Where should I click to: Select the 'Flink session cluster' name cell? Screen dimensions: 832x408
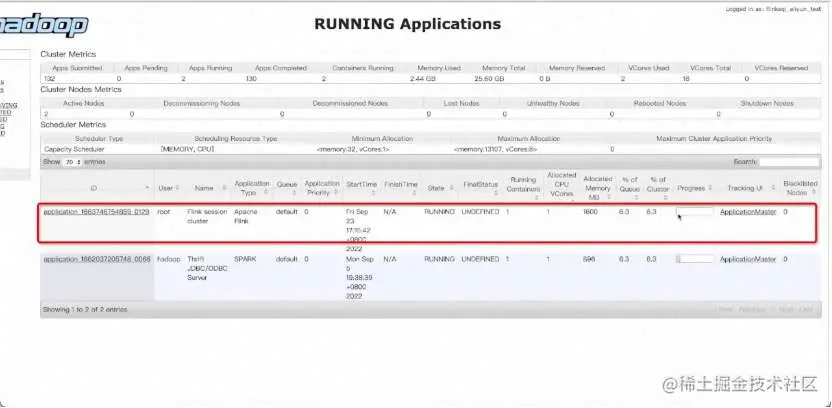click(x=207, y=216)
